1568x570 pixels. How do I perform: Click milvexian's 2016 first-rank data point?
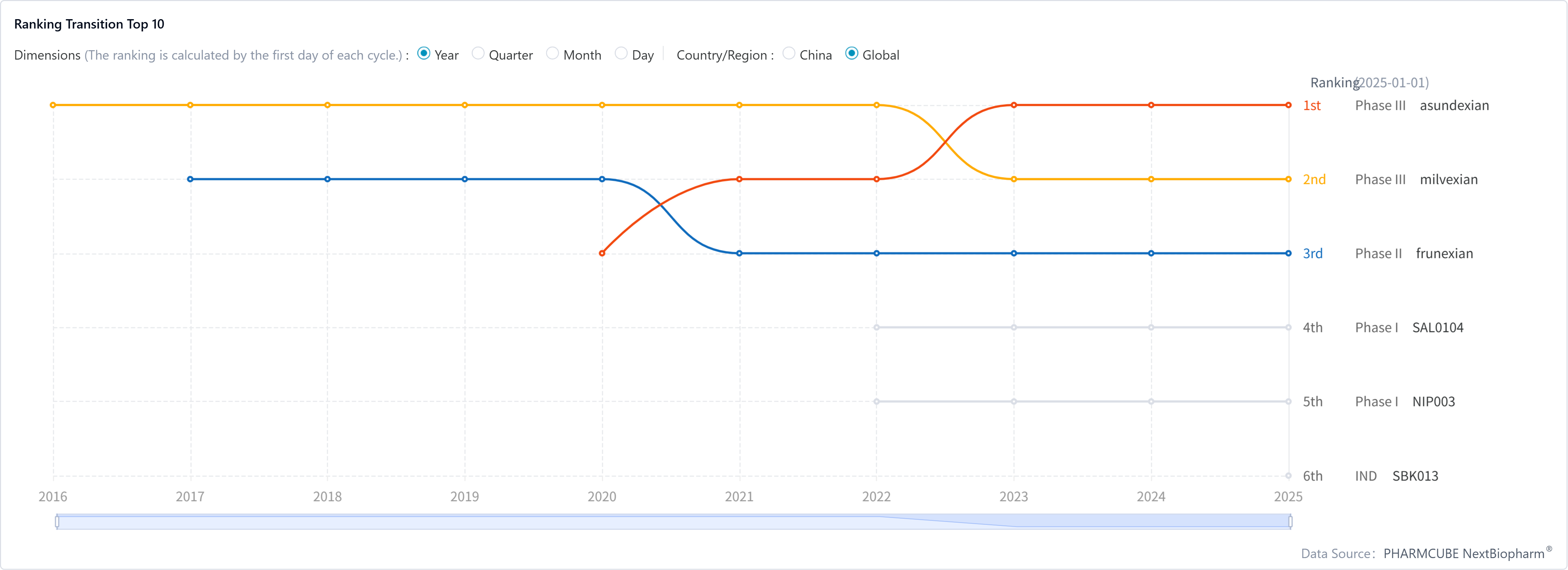pos(53,105)
